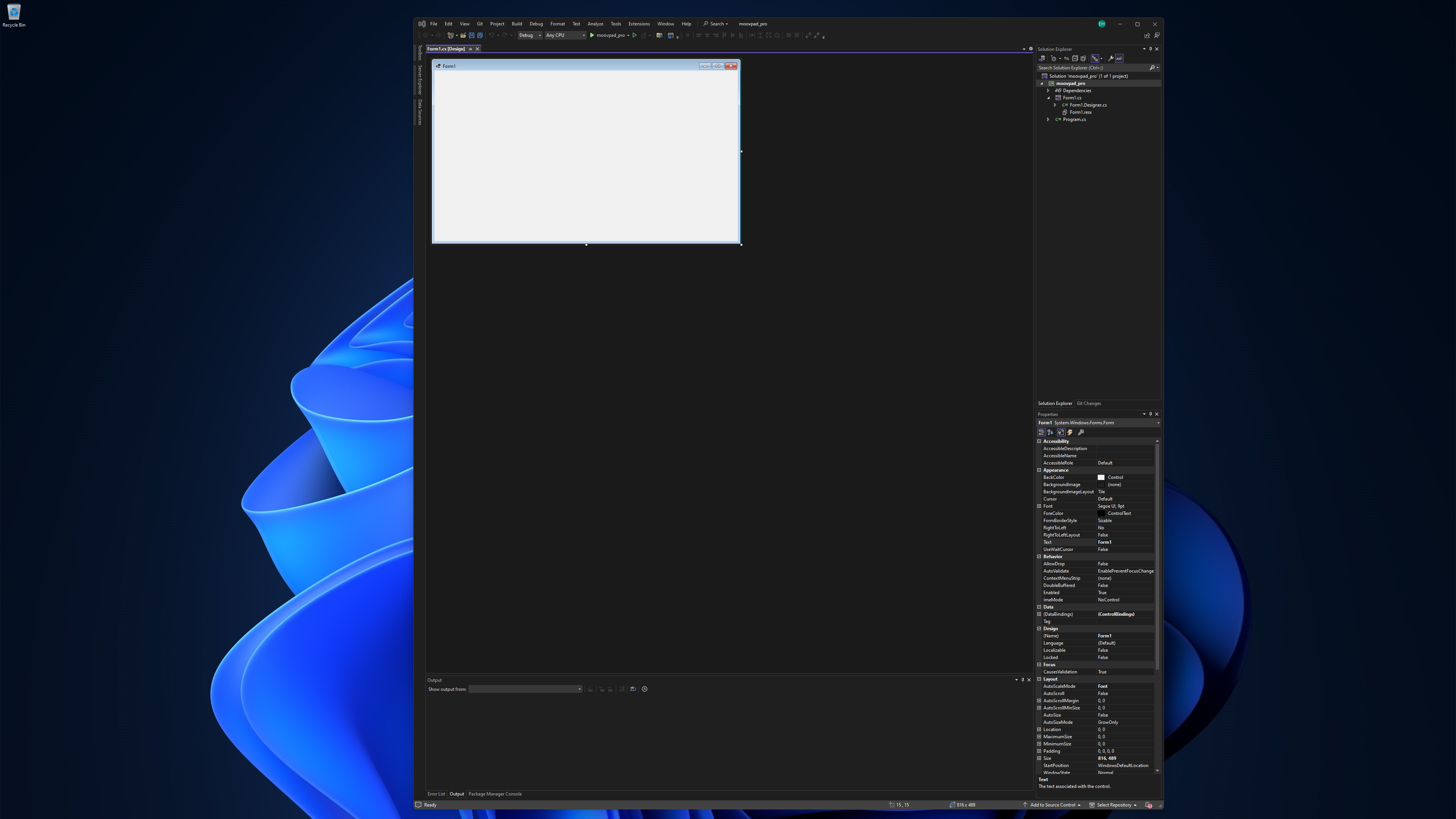This screenshot has height=819, width=1456.
Task: Expand the Font property in Properties grid
Action: coord(1039,507)
